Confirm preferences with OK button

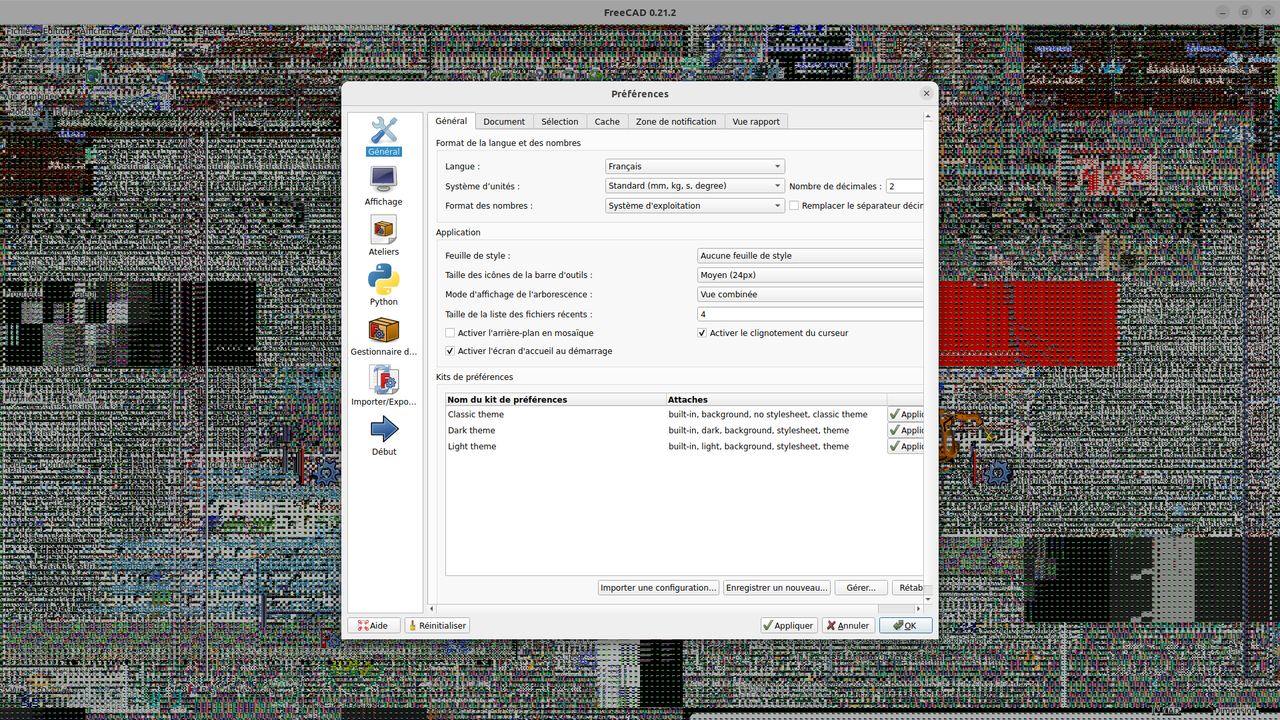click(x=906, y=626)
